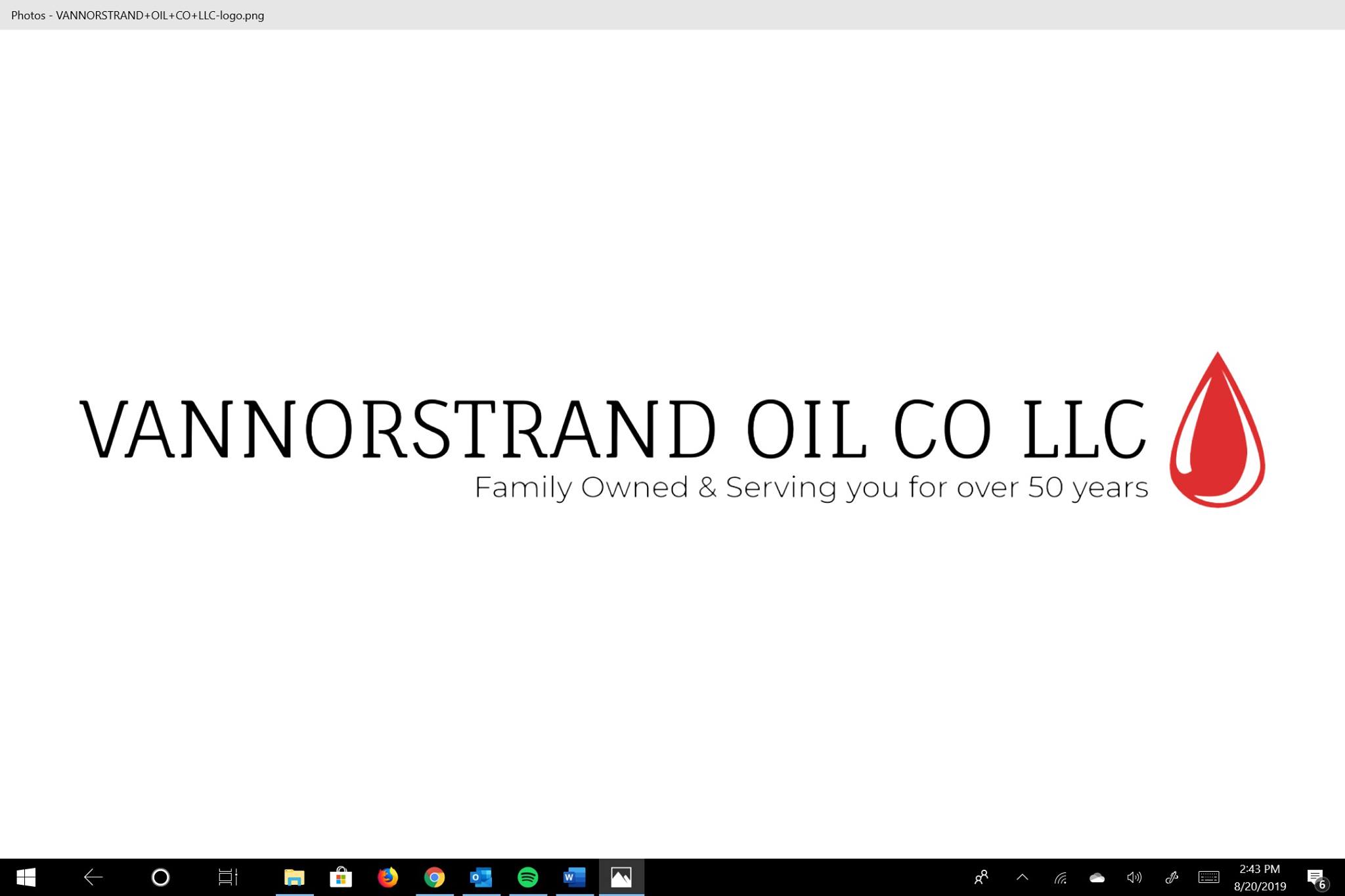
Task: Click the red oil drop graphic
Action: 1217,429
